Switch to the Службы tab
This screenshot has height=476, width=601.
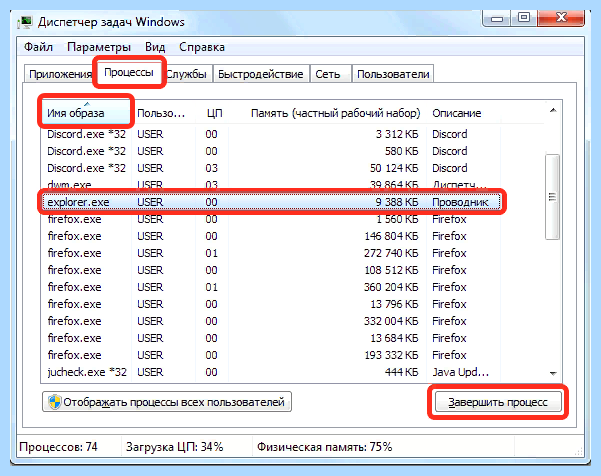tap(187, 74)
